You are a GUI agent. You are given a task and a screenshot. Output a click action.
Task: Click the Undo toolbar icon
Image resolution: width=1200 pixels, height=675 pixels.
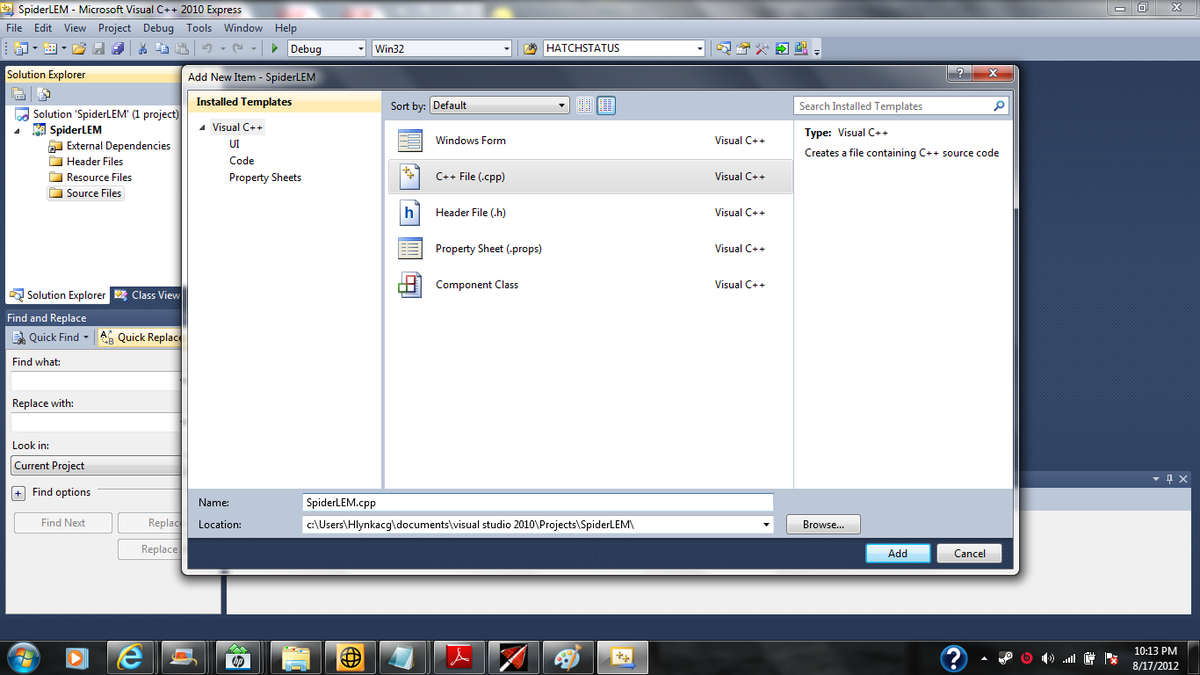tap(206, 48)
